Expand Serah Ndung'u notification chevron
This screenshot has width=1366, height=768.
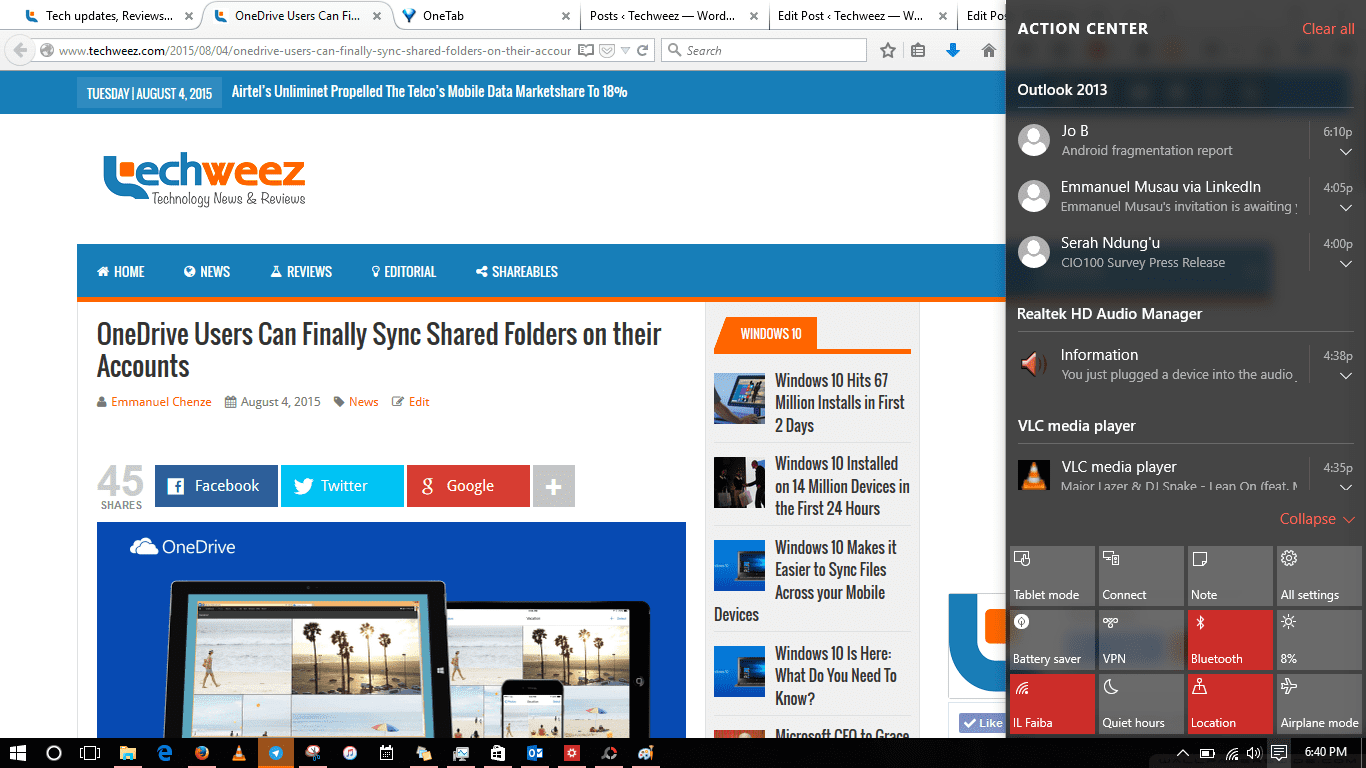[x=1346, y=264]
